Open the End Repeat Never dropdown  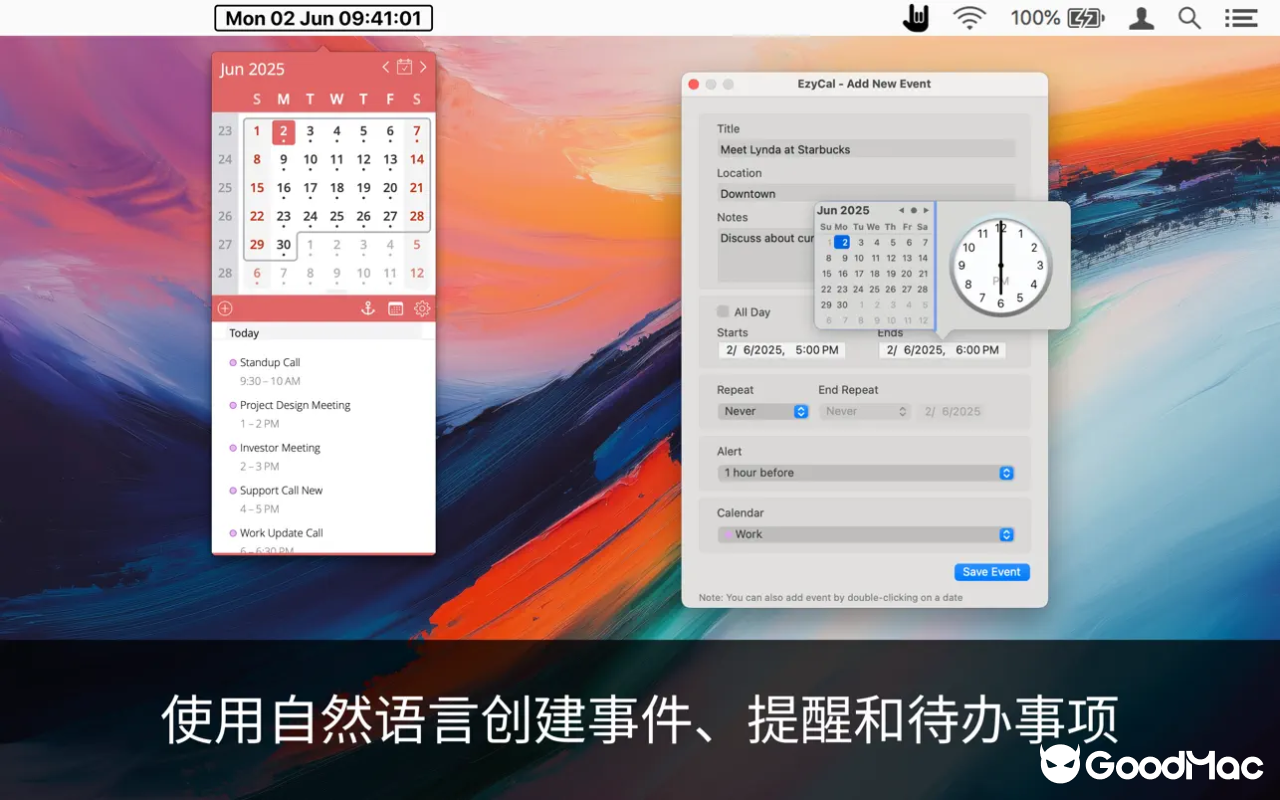[x=865, y=411]
